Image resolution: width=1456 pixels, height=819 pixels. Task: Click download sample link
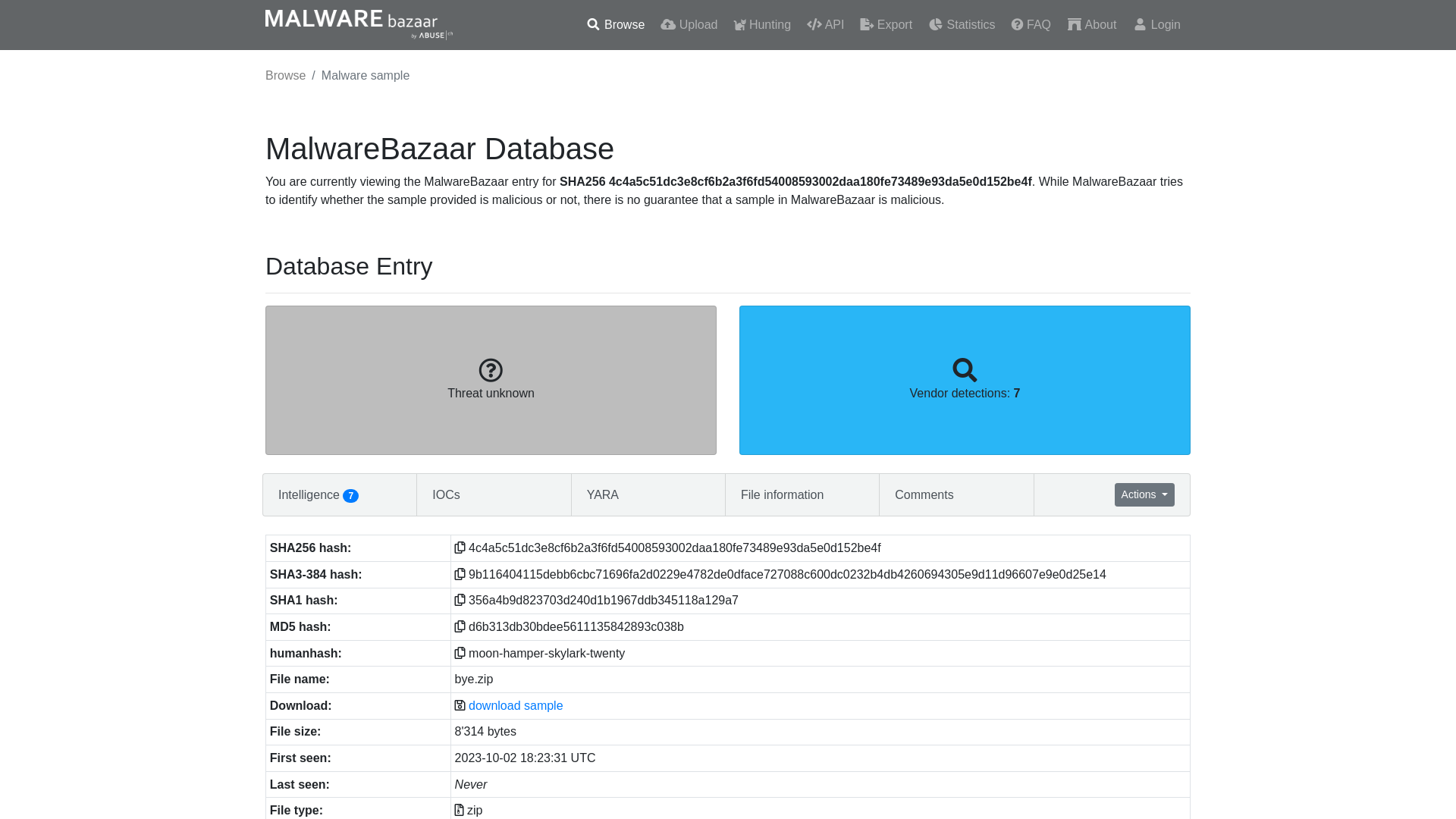(516, 705)
